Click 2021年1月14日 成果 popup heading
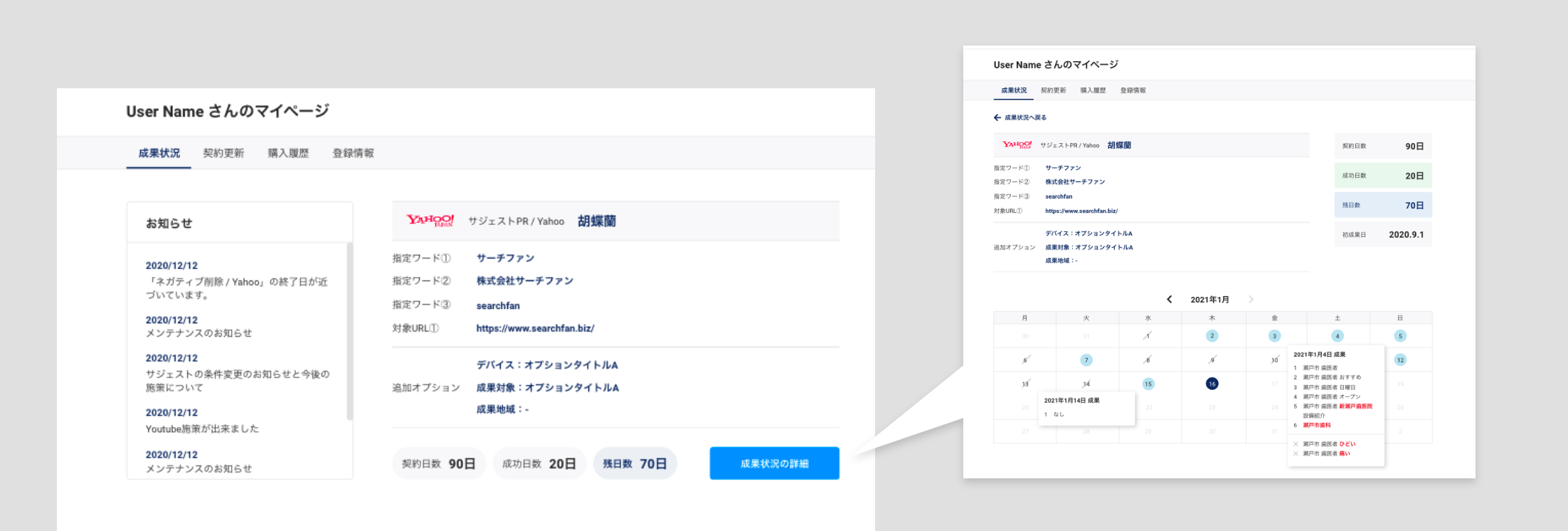Viewport: 1568px width, 531px height. click(1071, 401)
